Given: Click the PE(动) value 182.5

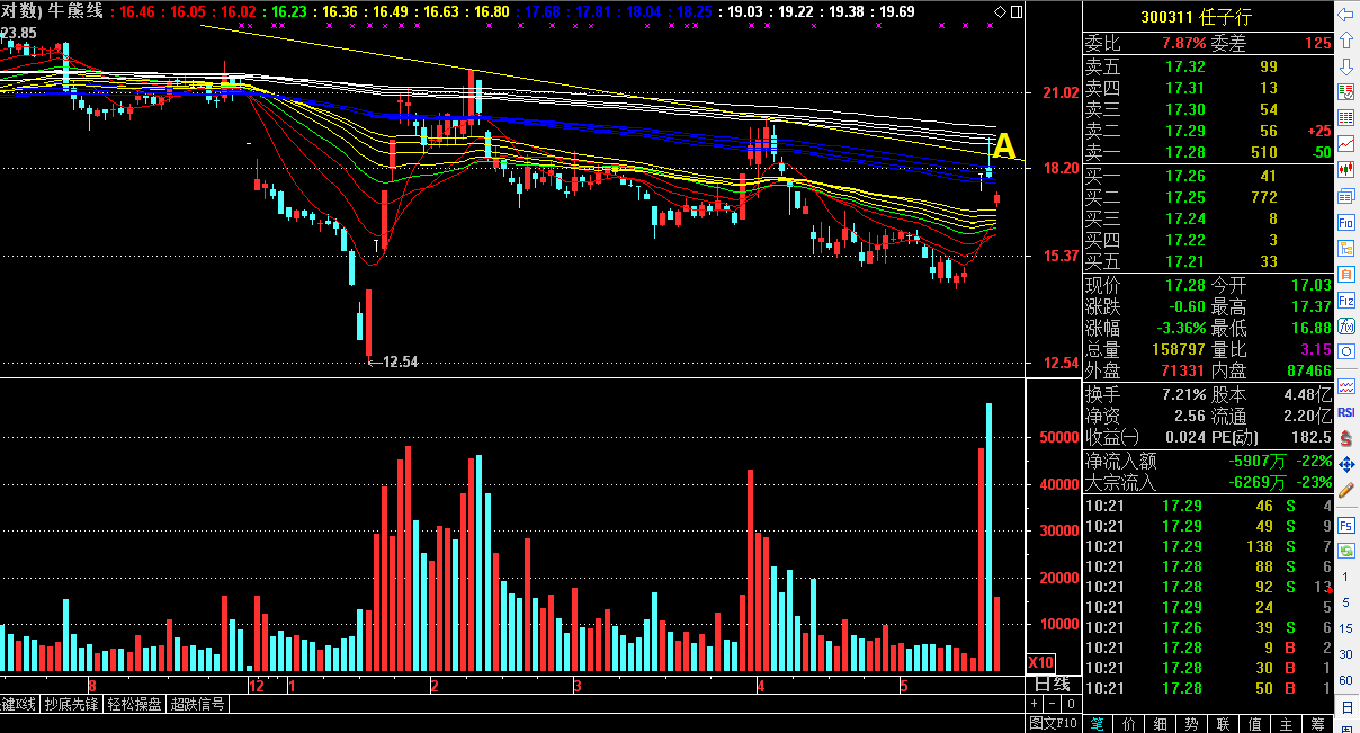Looking at the screenshot, I should click(1311, 437).
